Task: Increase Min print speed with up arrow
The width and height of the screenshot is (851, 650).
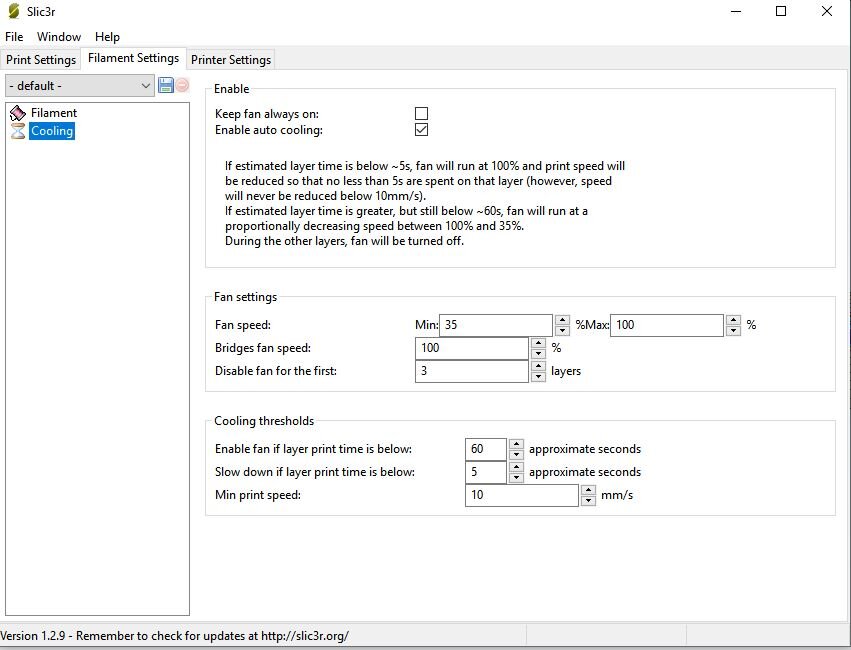Action: tap(588, 489)
